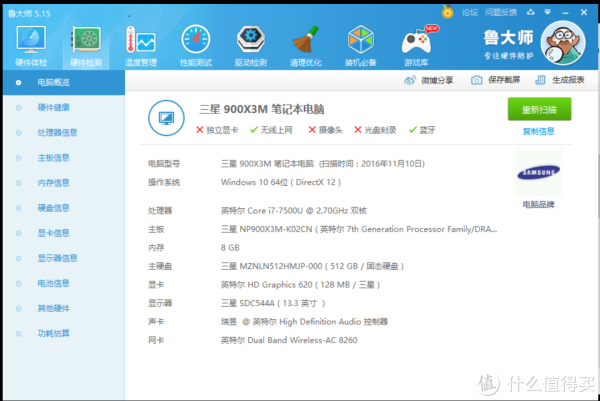Viewport: 600px width, 401px height.
Task: Click the NP900X3M-K02CN motherboard value
Action: tap(359, 229)
